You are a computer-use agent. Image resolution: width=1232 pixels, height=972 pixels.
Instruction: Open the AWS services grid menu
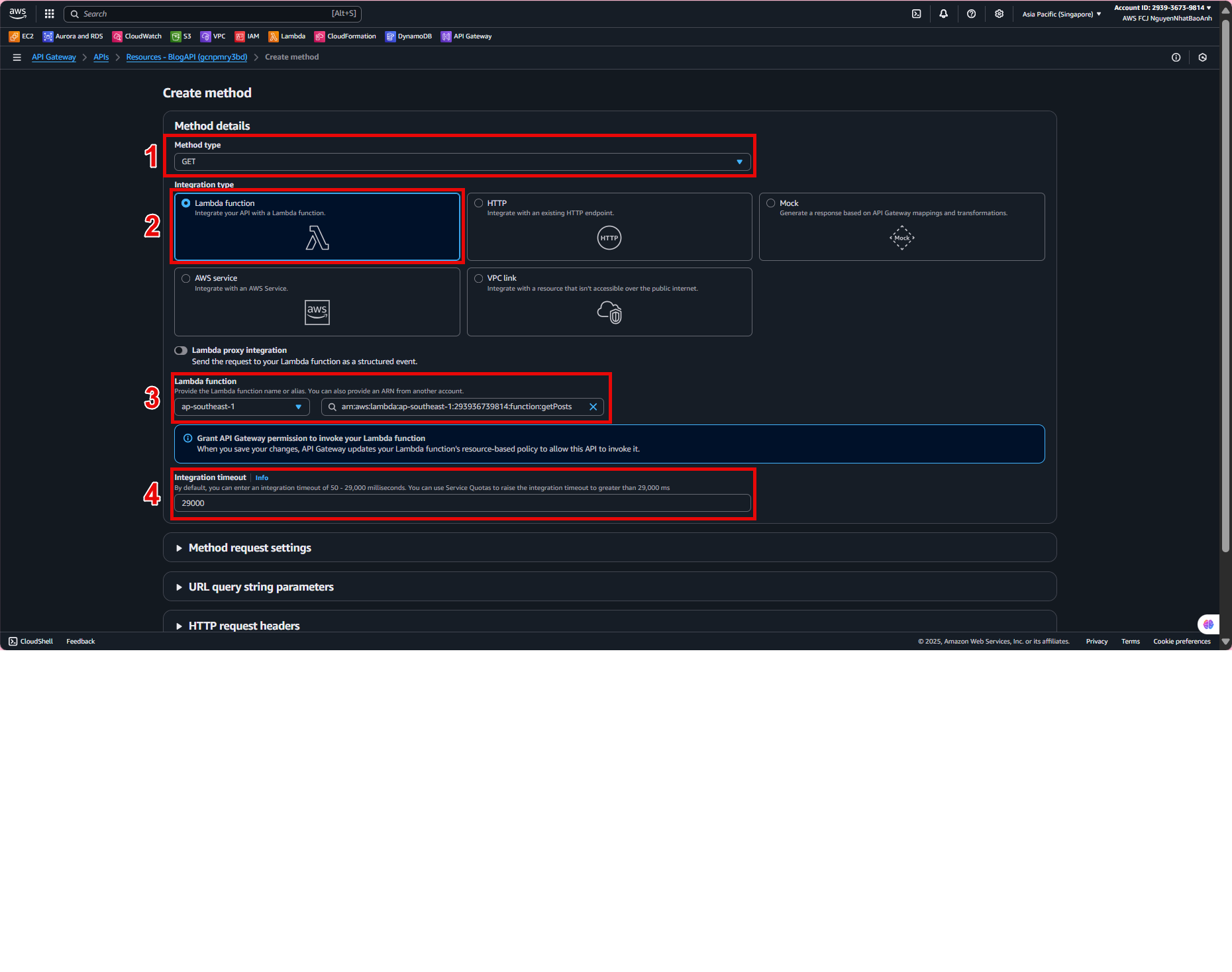49,14
